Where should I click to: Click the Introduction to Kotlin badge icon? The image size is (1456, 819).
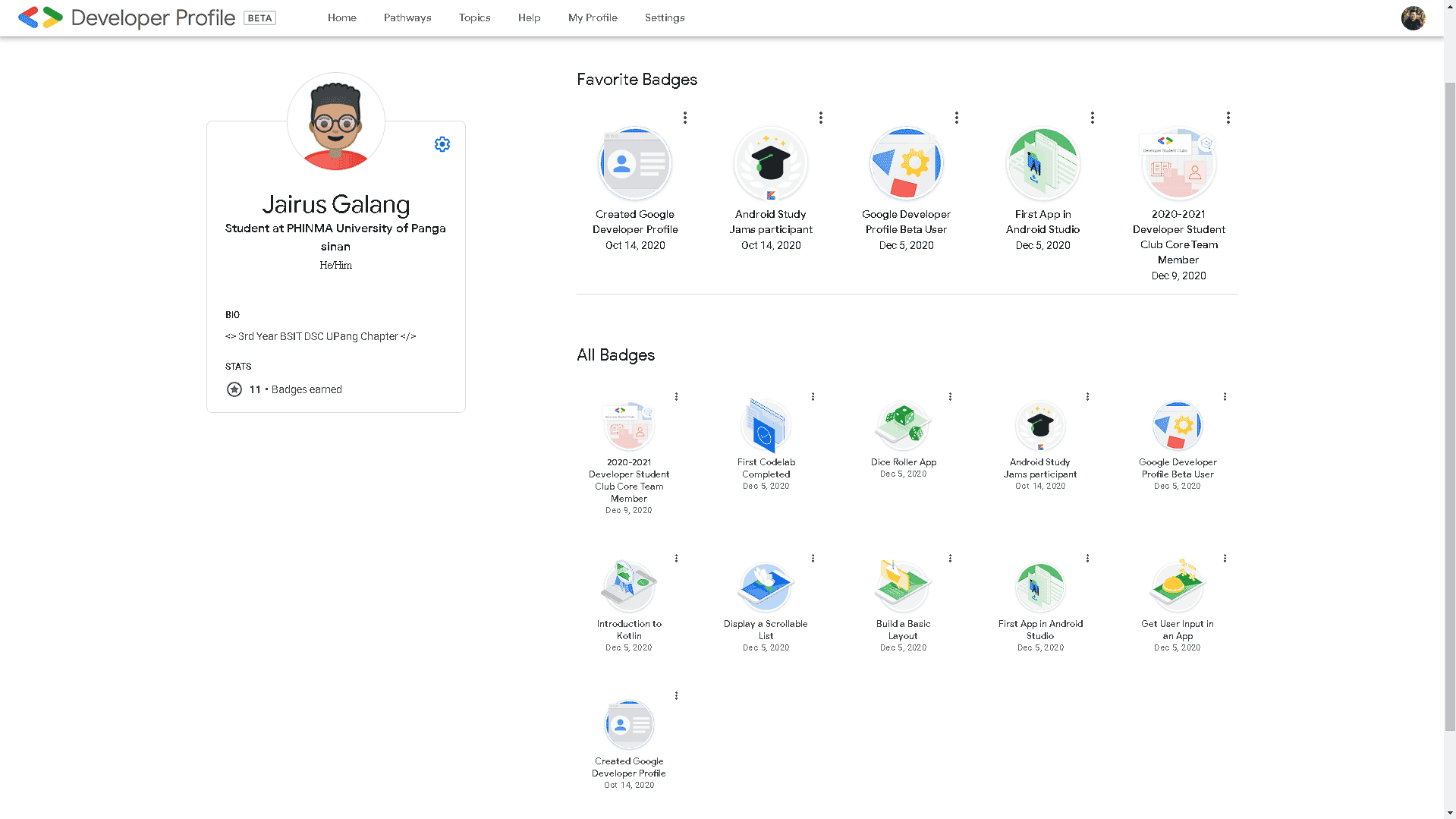[x=628, y=587]
